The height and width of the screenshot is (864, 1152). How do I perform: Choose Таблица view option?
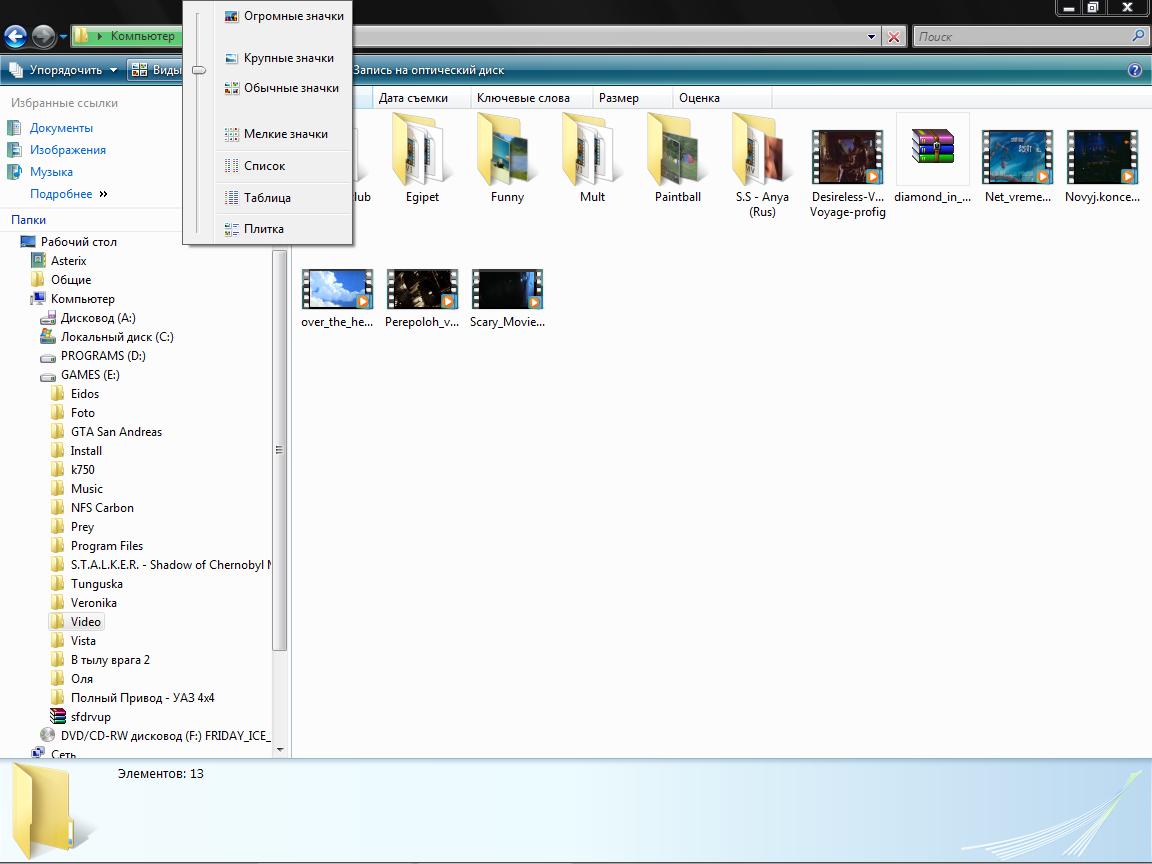(267, 198)
